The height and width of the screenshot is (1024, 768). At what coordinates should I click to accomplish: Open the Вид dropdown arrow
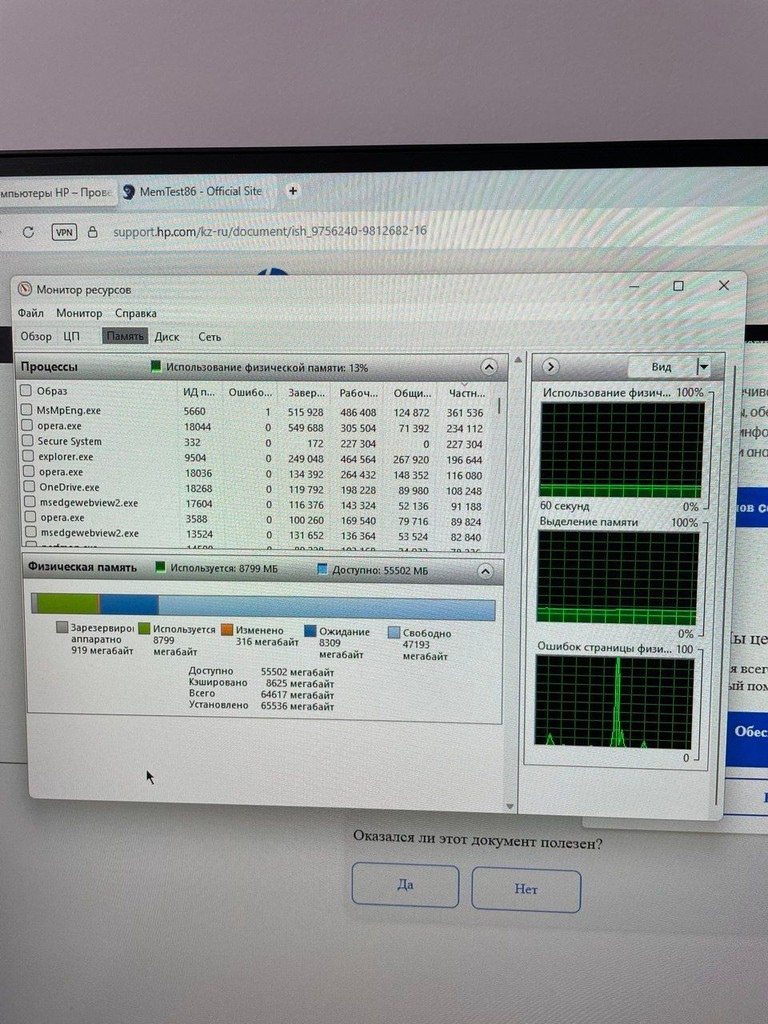click(703, 367)
